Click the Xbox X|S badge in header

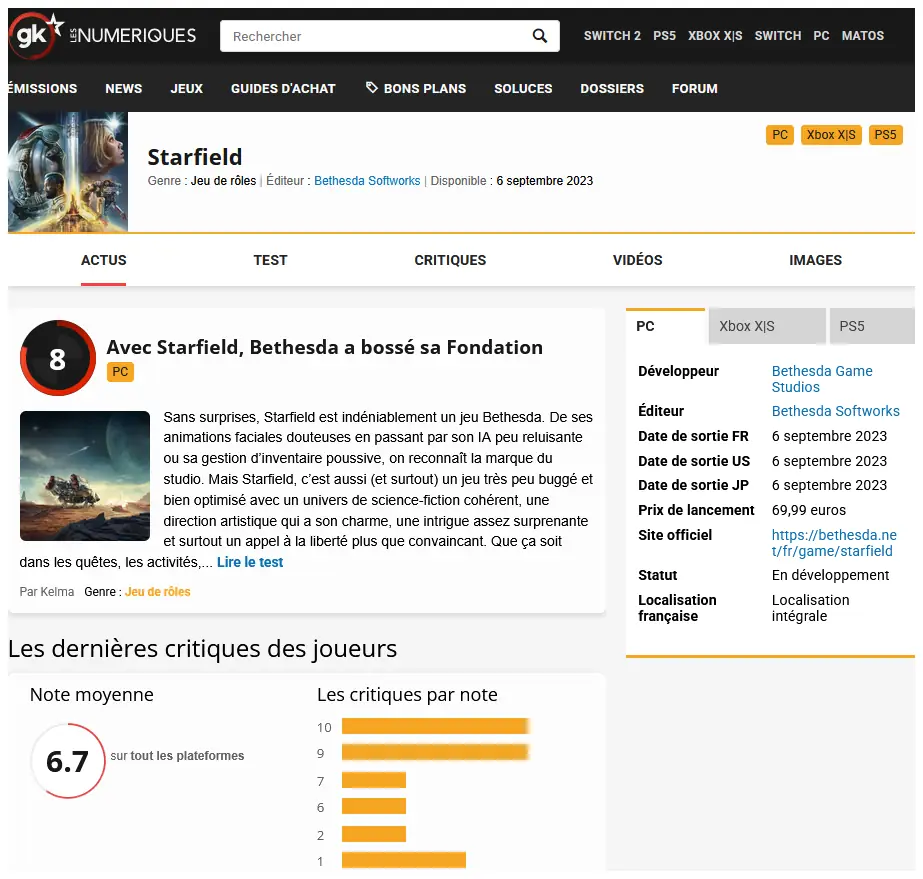click(x=831, y=135)
